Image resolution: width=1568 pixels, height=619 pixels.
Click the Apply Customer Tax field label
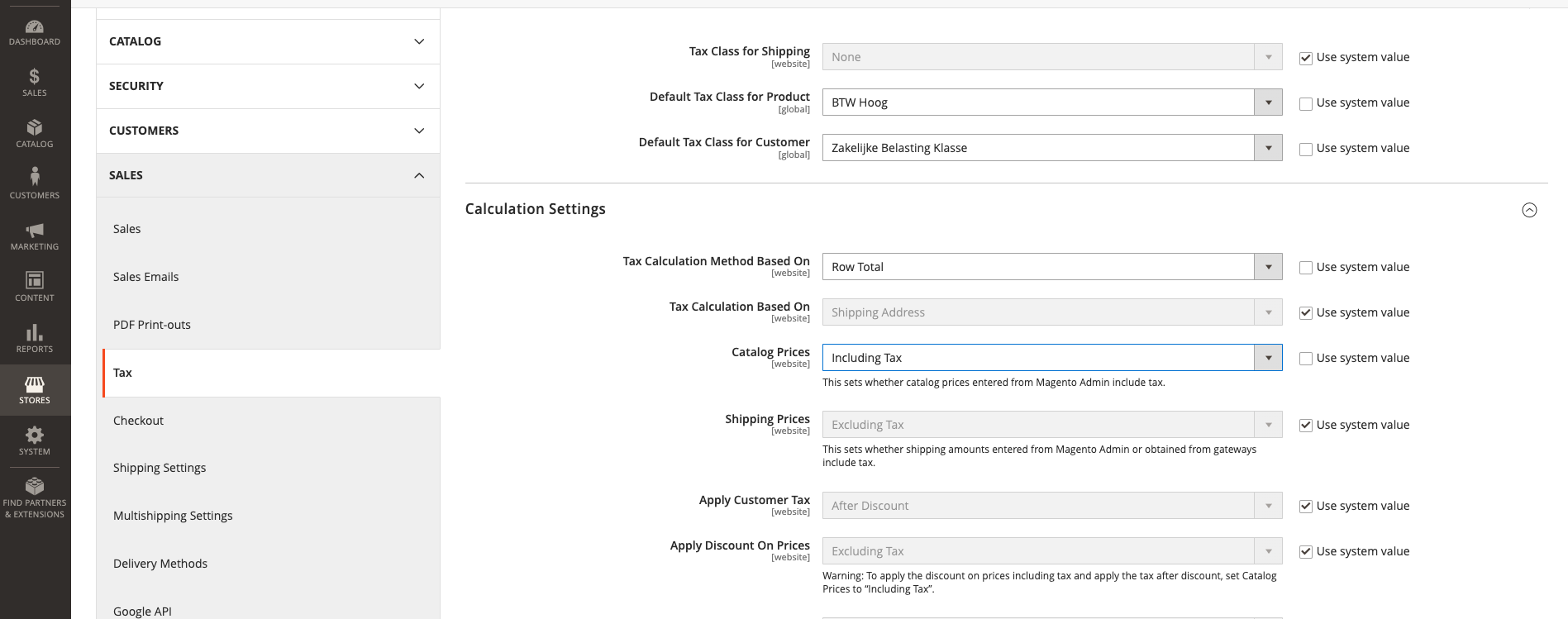[755, 500]
